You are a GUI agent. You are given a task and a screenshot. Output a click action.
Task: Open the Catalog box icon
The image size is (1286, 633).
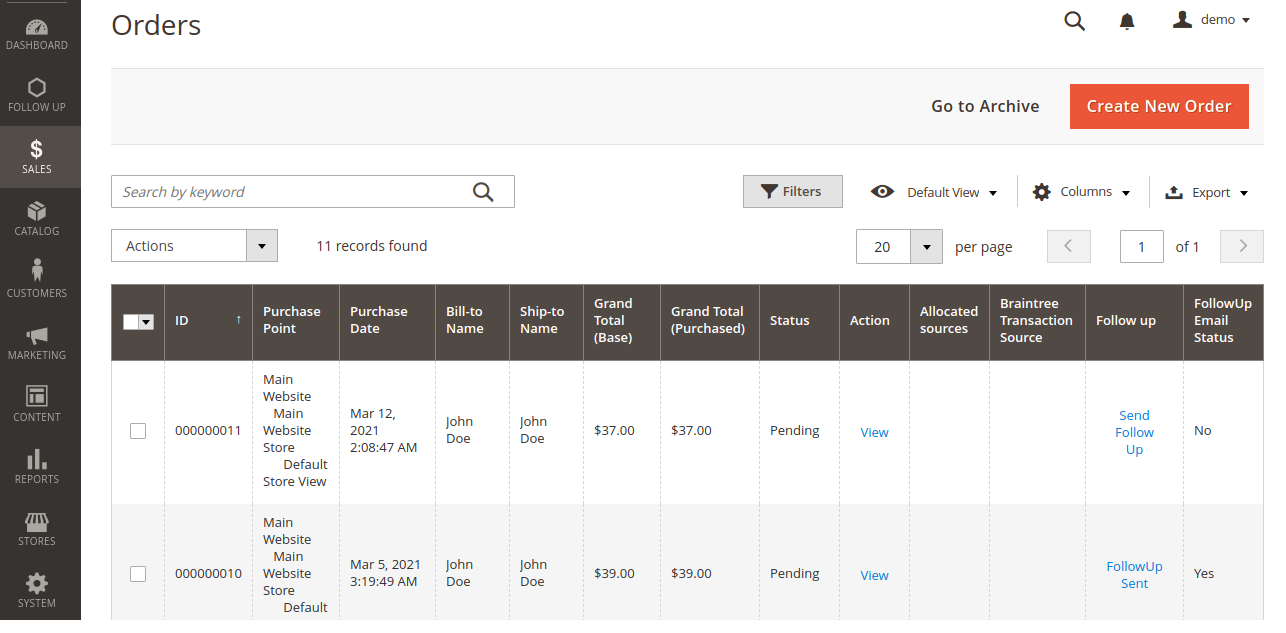click(37, 211)
